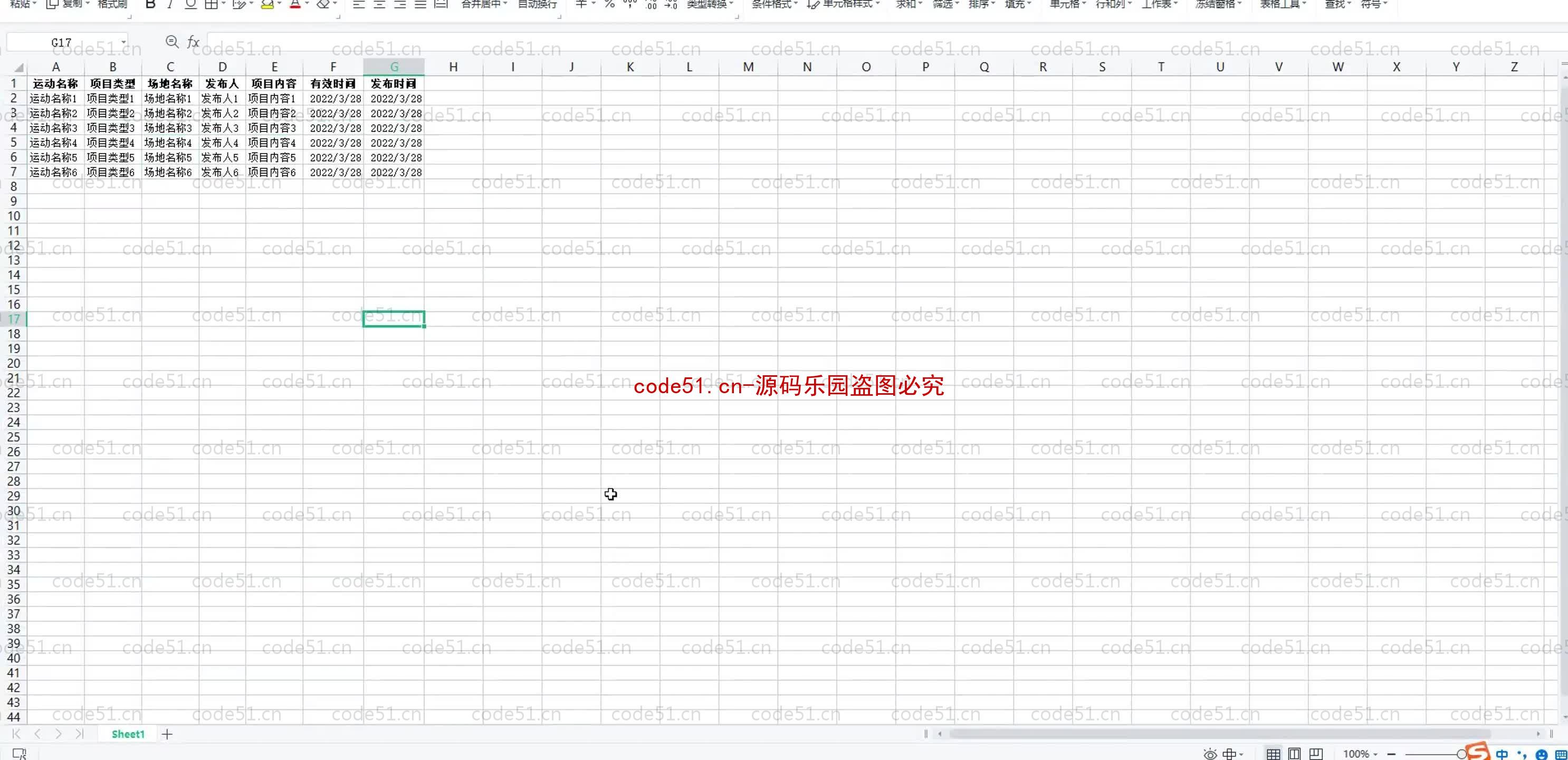Align text left
The image size is (1568, 760).
(359, 4)
